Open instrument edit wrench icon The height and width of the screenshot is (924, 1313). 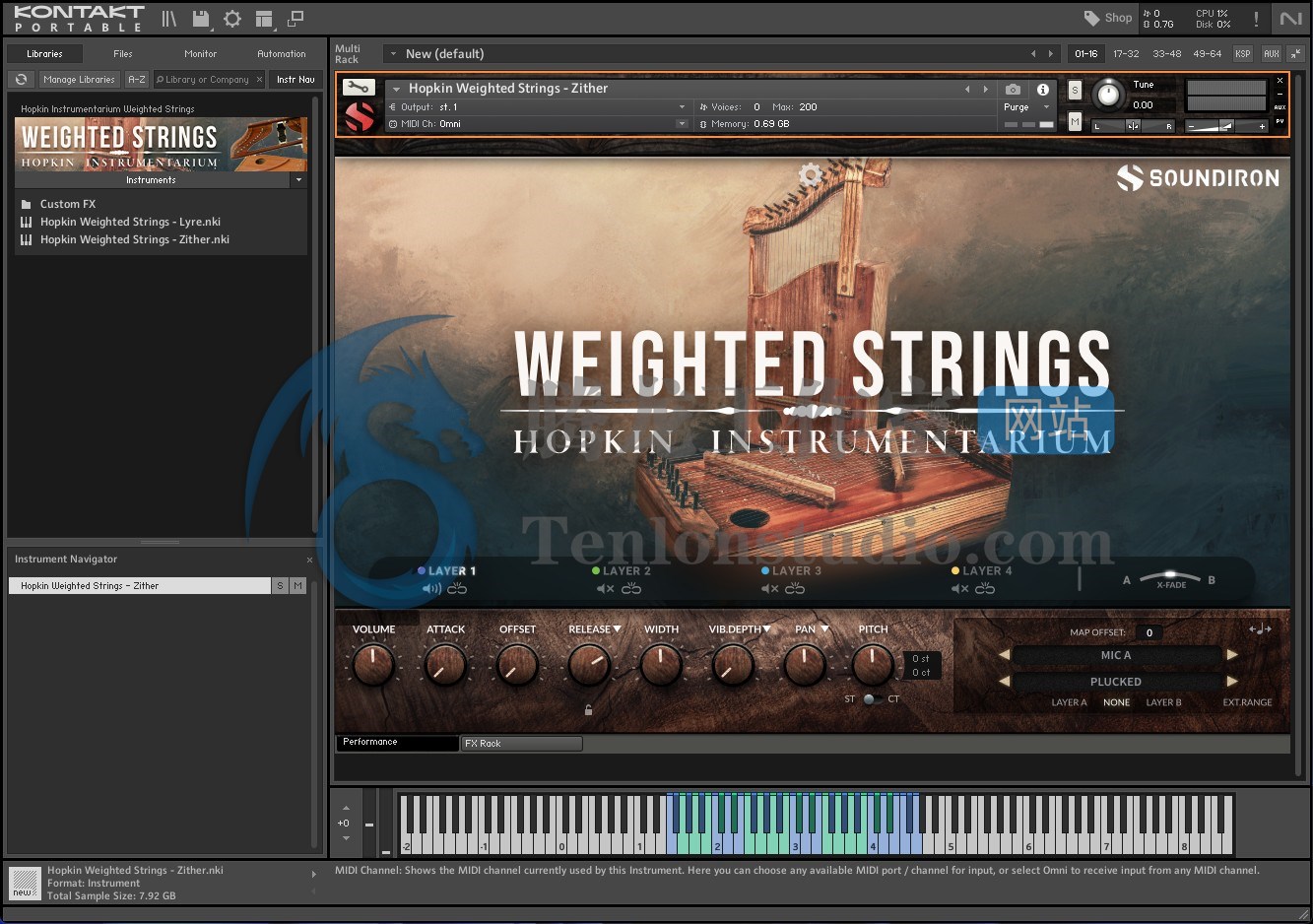358,88
